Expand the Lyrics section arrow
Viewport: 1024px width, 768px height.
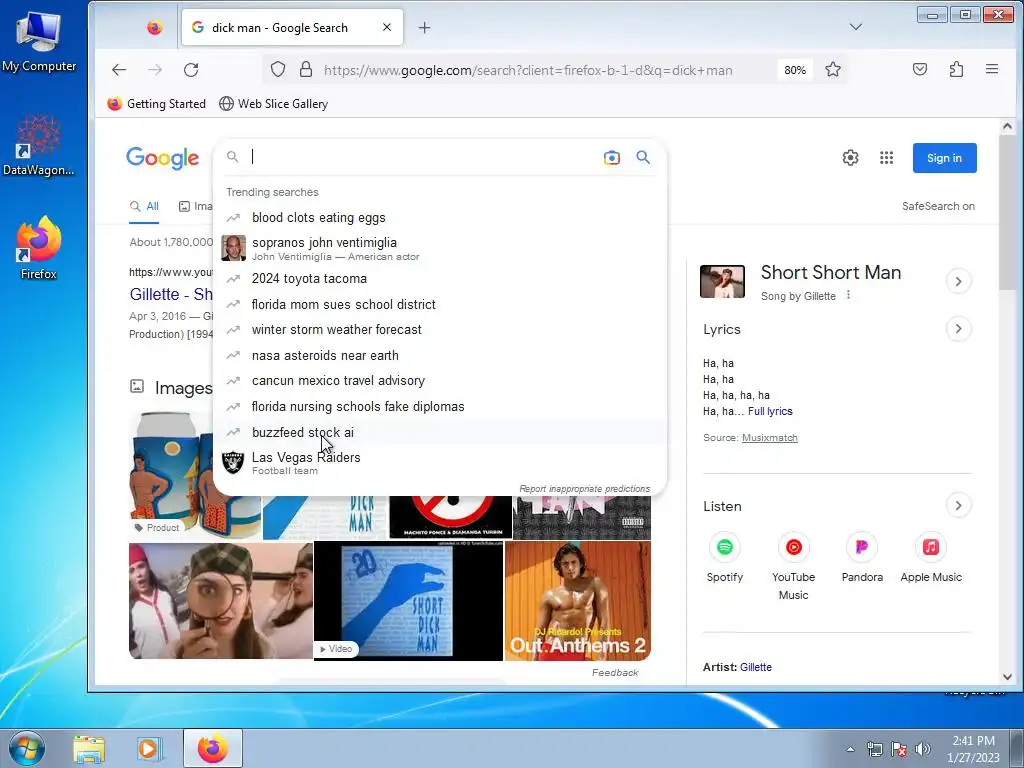pos(958,328)
